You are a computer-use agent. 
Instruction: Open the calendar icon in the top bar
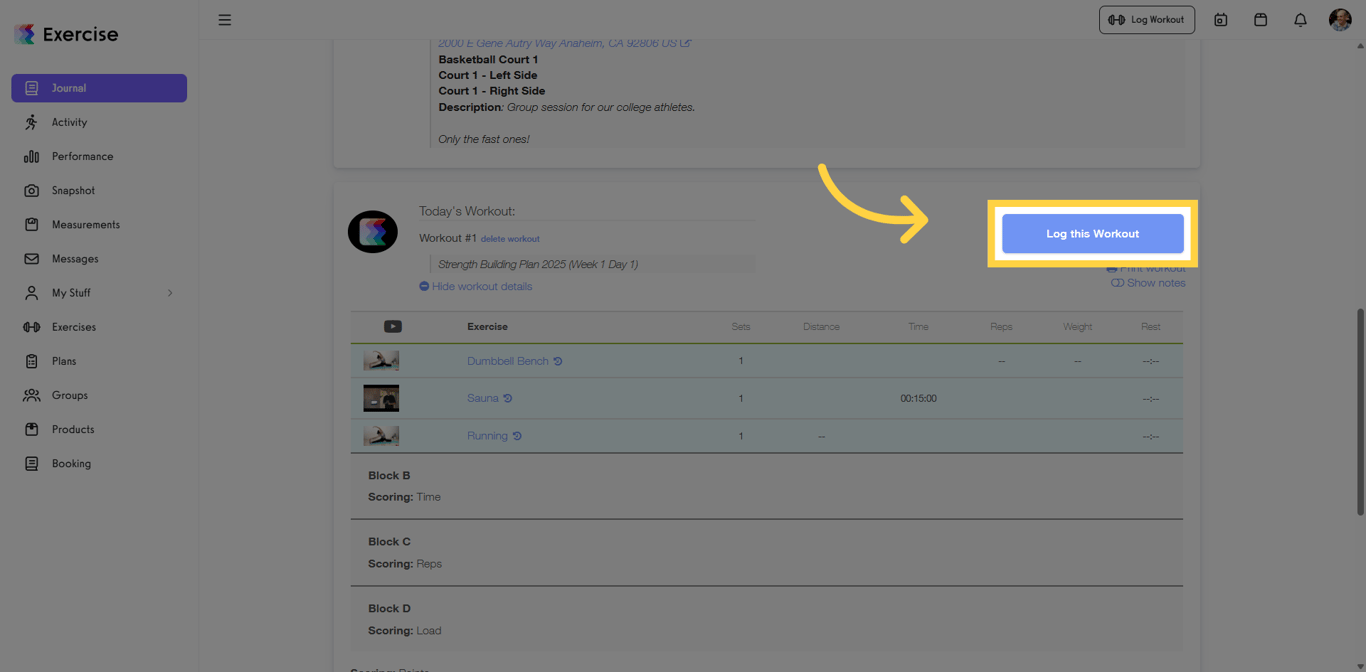click(x=1260, y=19)
